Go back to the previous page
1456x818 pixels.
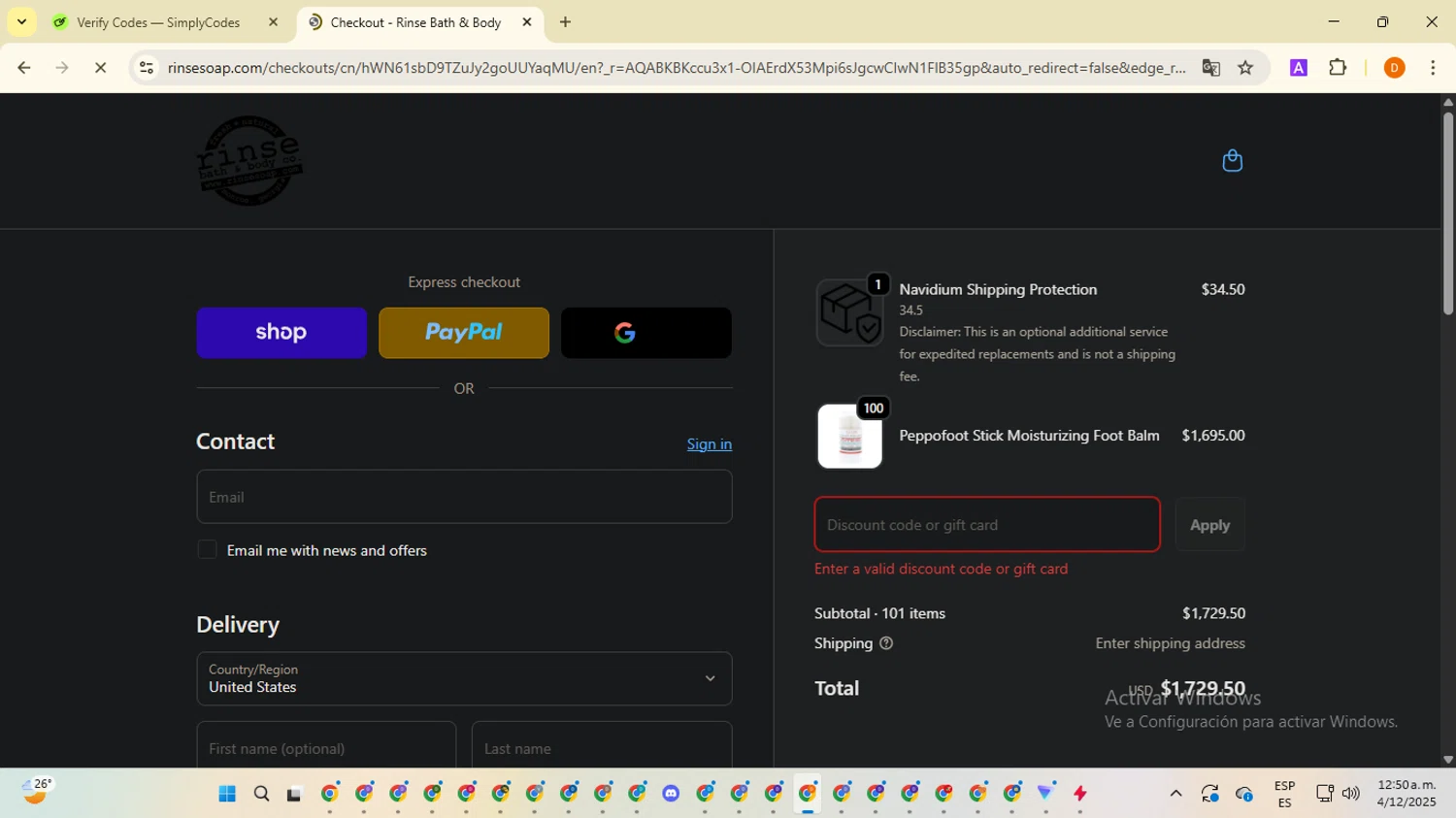(x=24, y=68)
